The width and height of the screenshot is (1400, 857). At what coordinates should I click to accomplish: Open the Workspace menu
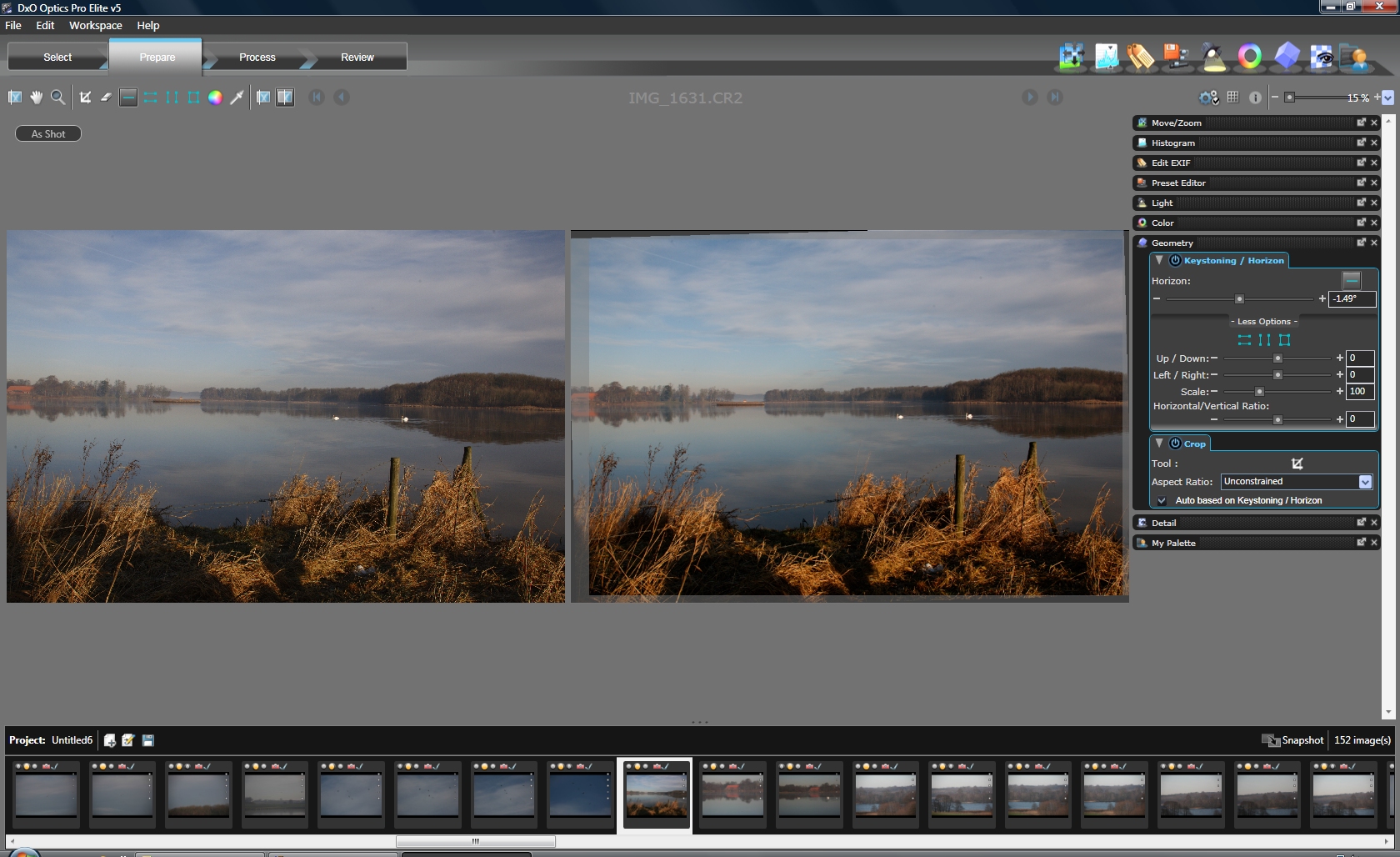click(x=95, y=26)
